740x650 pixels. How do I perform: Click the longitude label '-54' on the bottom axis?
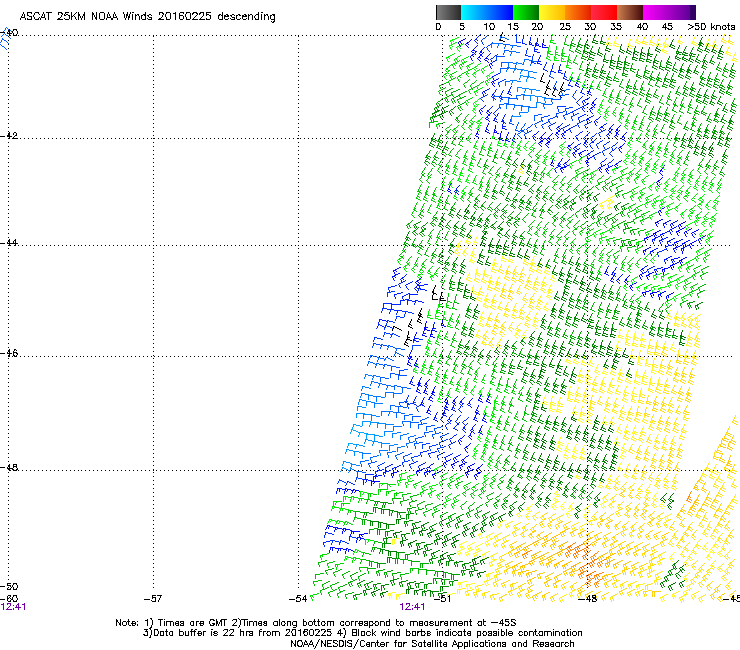[x=298, y=599]
